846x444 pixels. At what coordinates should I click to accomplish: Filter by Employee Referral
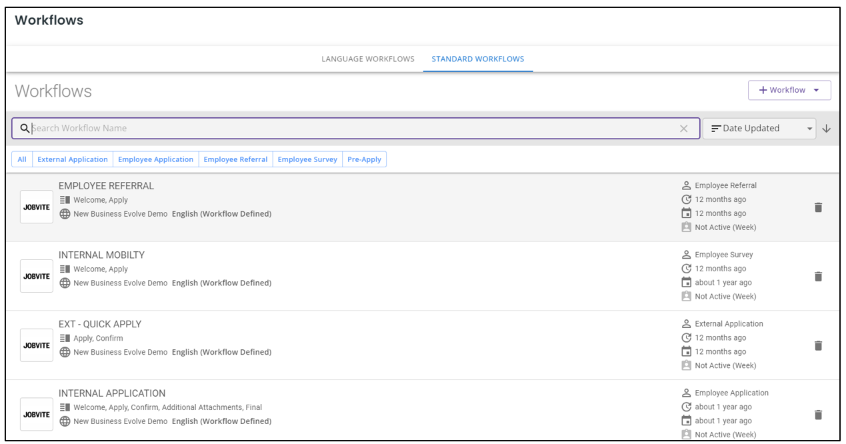(235, 159)
